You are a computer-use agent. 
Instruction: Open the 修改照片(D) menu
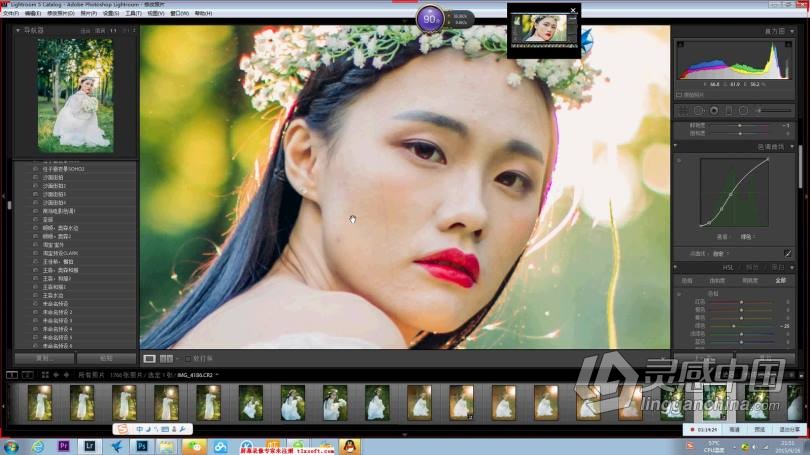(x=61, y=13)
